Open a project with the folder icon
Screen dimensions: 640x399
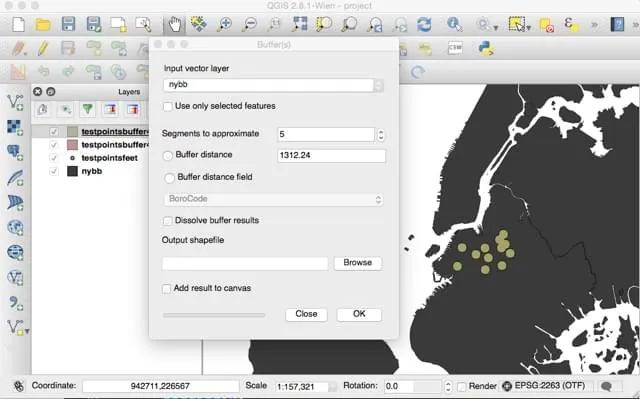43,24
